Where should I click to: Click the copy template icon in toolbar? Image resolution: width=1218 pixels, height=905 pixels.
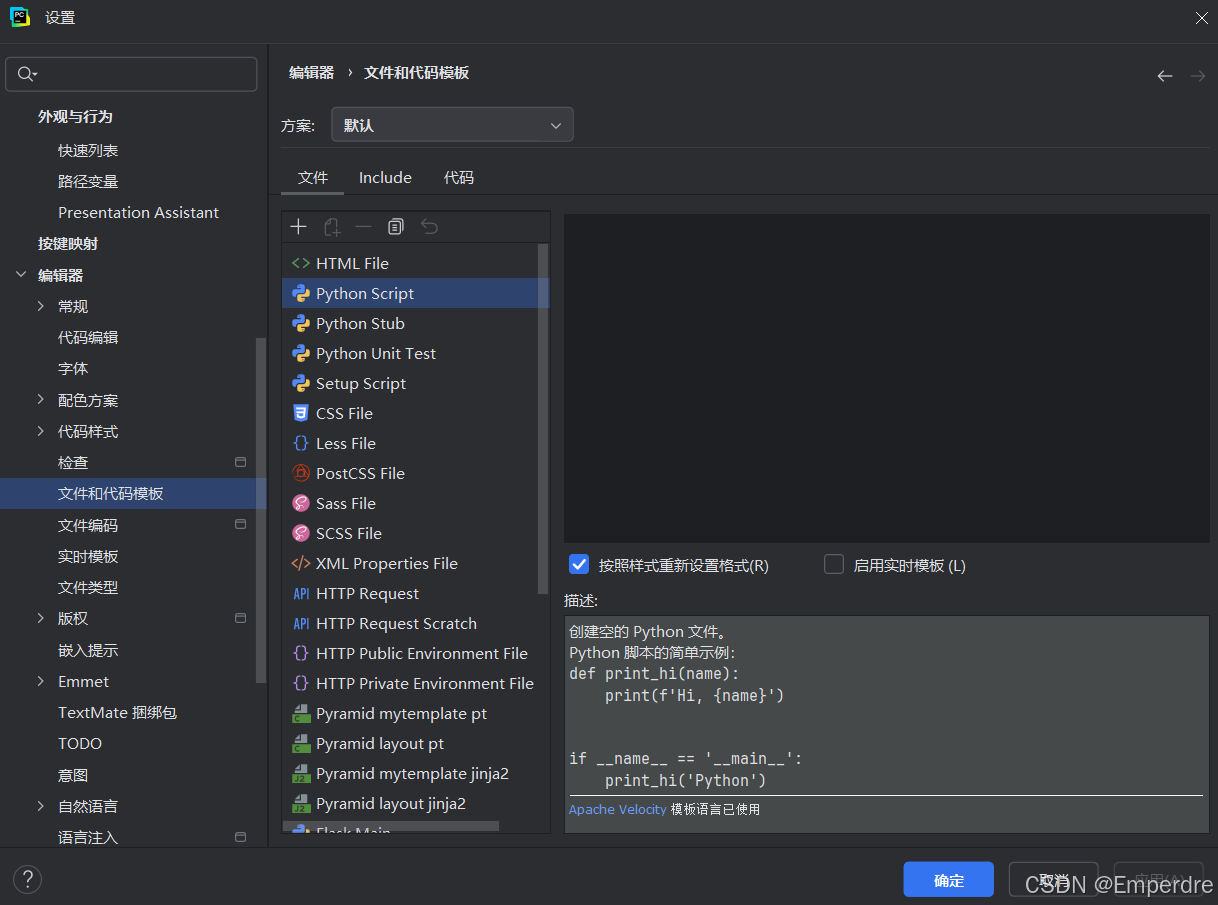coord(396,226)
